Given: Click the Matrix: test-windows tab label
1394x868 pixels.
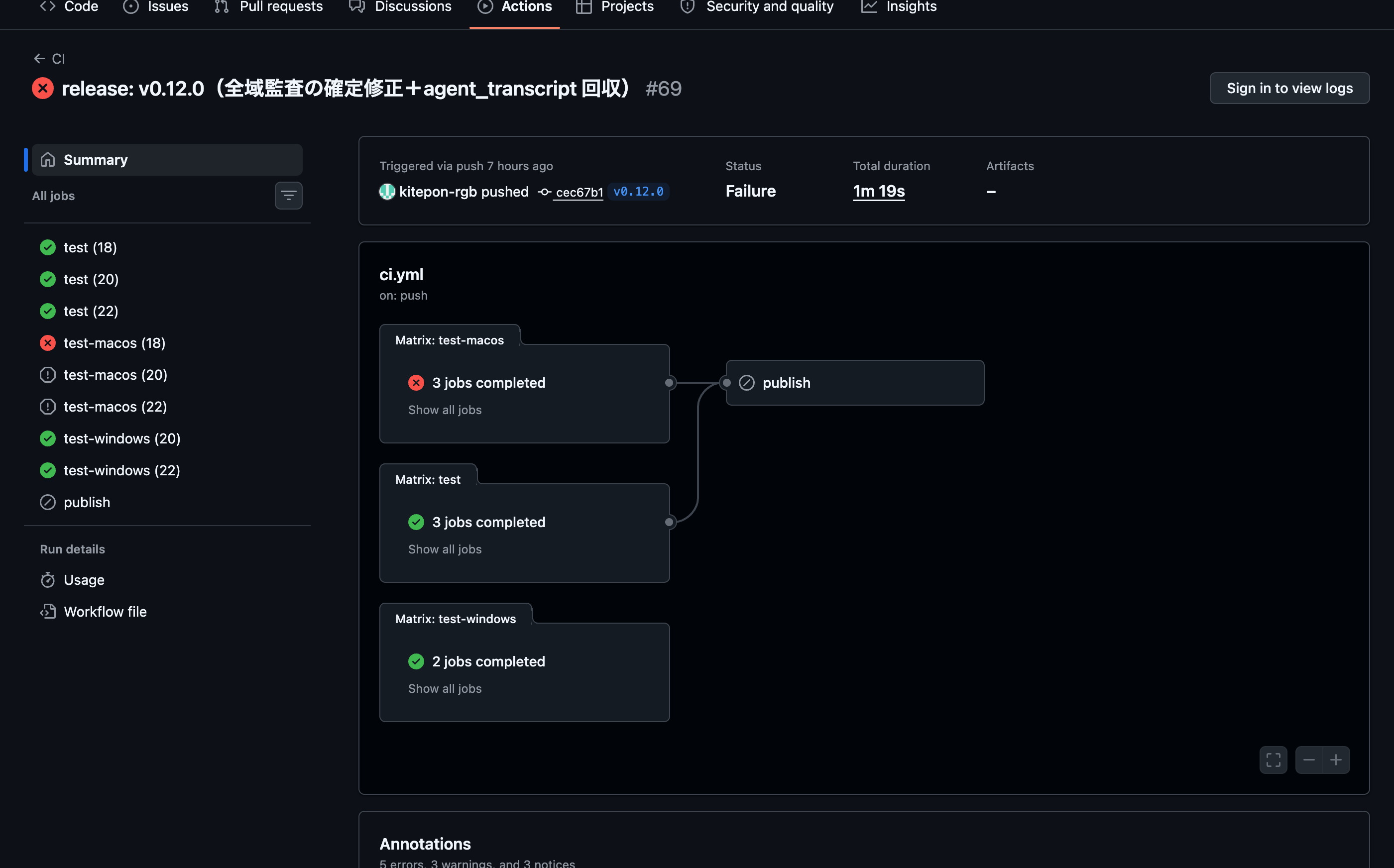Looking at the screenshot, I should tap(455, 619).
